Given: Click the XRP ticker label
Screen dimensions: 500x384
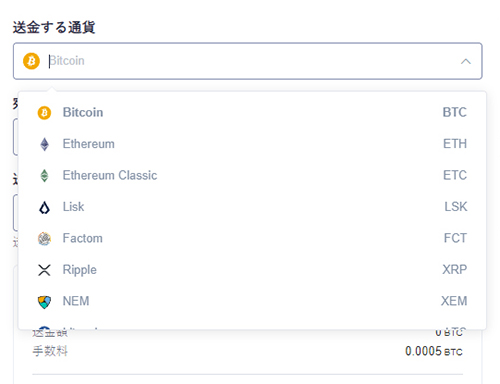Looking at the screenshot, I should point(455,269).
